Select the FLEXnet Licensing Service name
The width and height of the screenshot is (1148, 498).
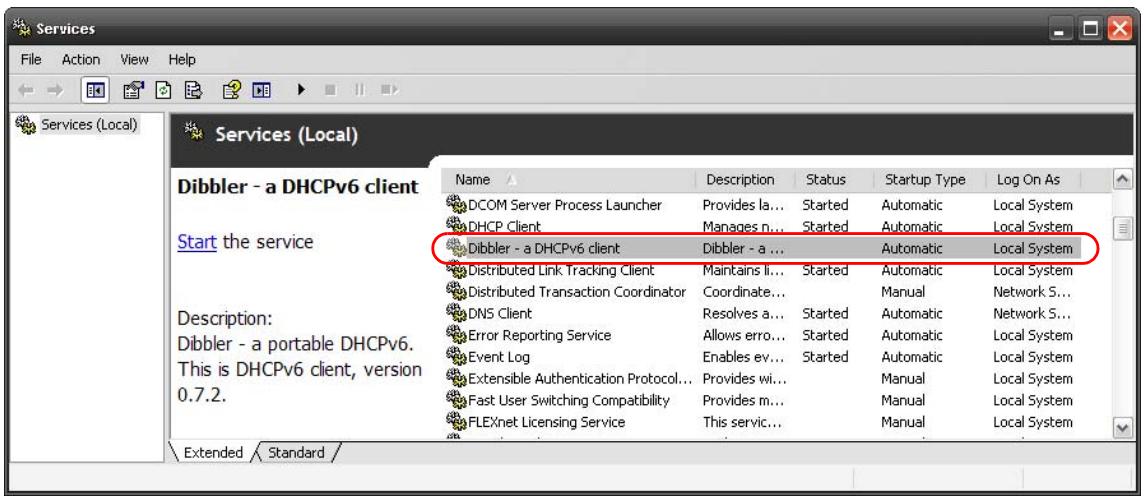click(546, 422)
